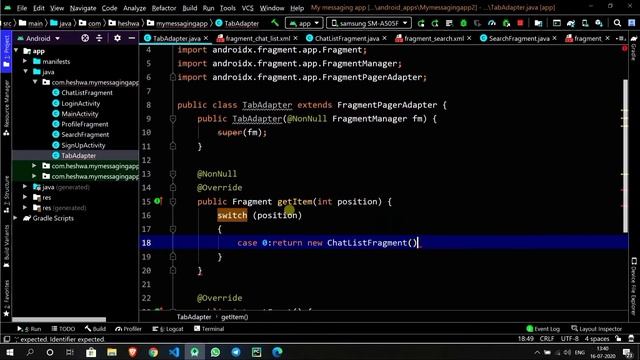The image size is (640, 360).
Task: Click the Make Project hammer icon
Action: pos(275,23)
